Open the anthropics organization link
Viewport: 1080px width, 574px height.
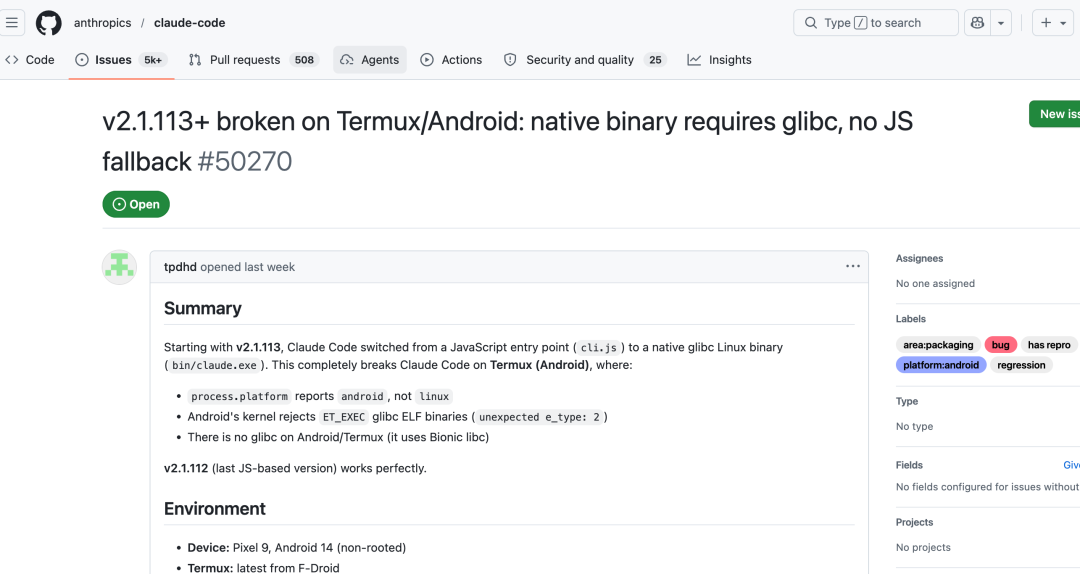pyautogui.click(x=103, y=23)
